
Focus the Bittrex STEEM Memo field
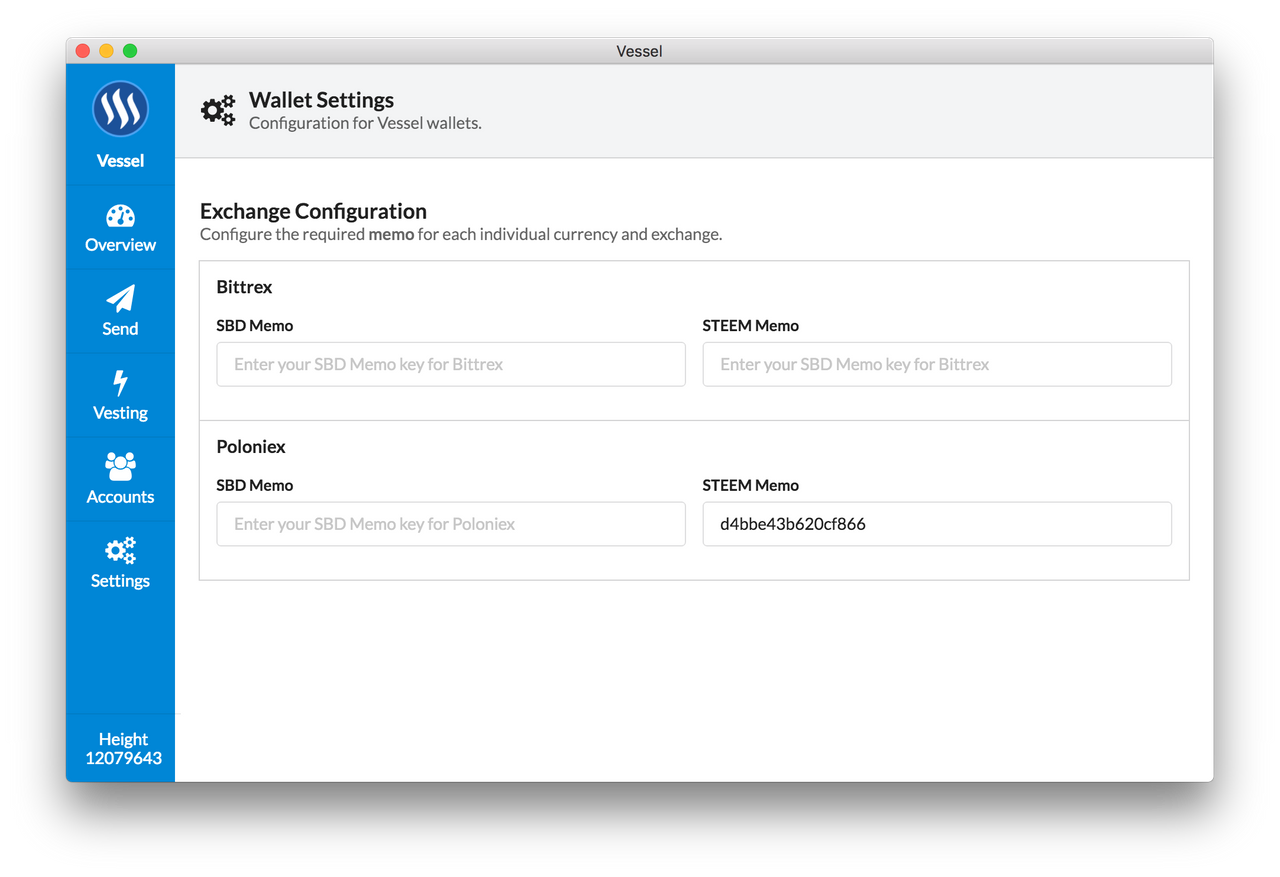click(937, 364)
